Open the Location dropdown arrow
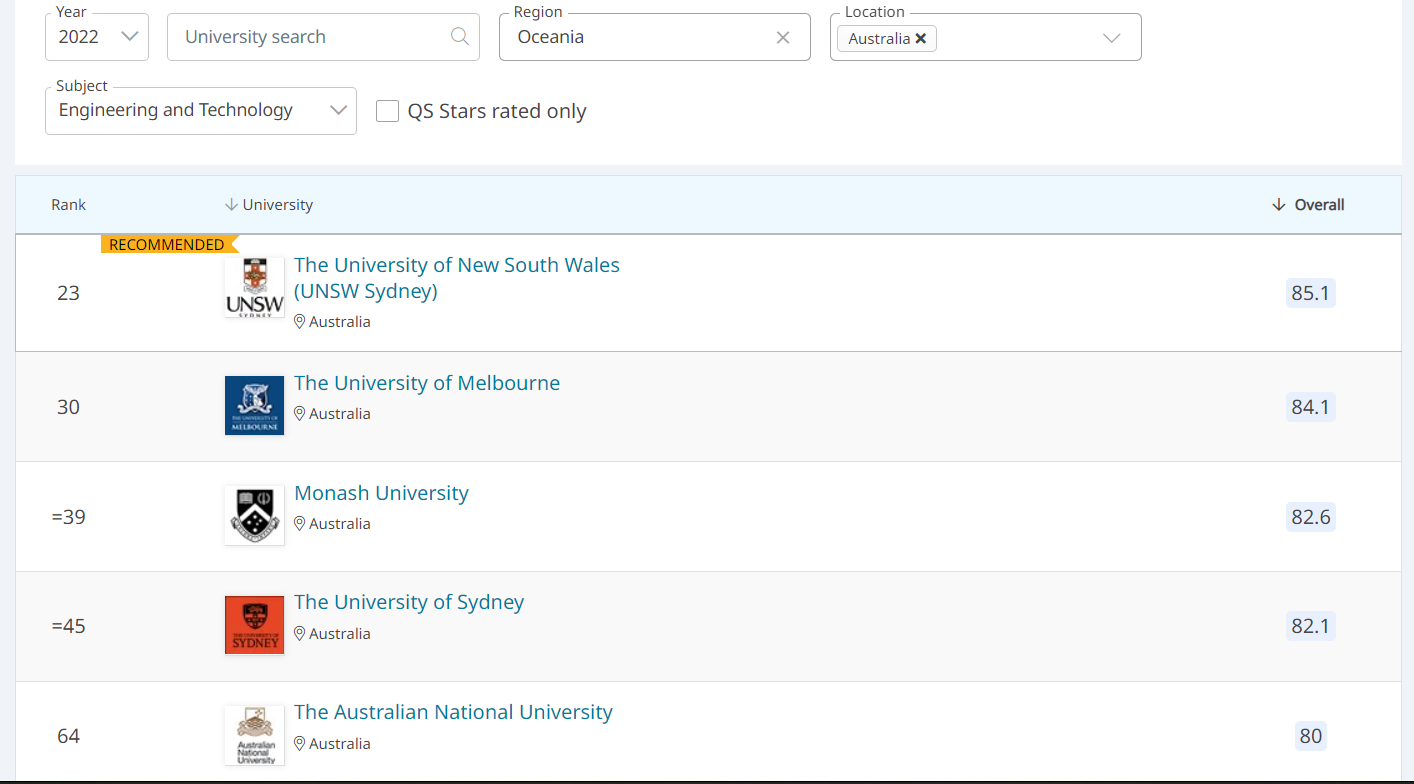Image resolution: width=1414 pixels, height=784 pixels. pos(1111,39)
